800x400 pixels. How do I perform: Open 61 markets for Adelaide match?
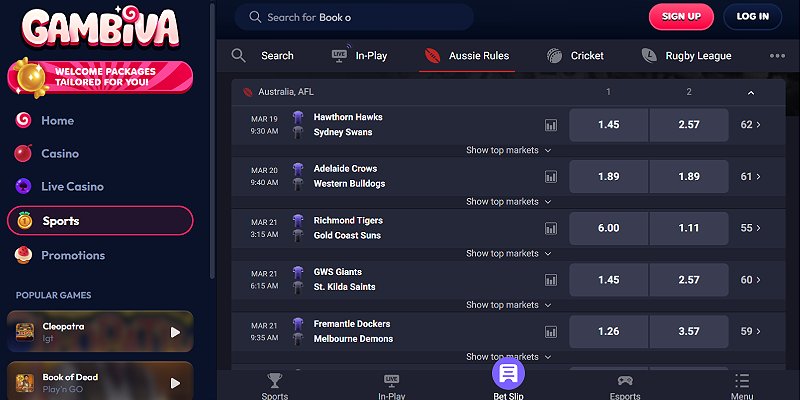751,177
